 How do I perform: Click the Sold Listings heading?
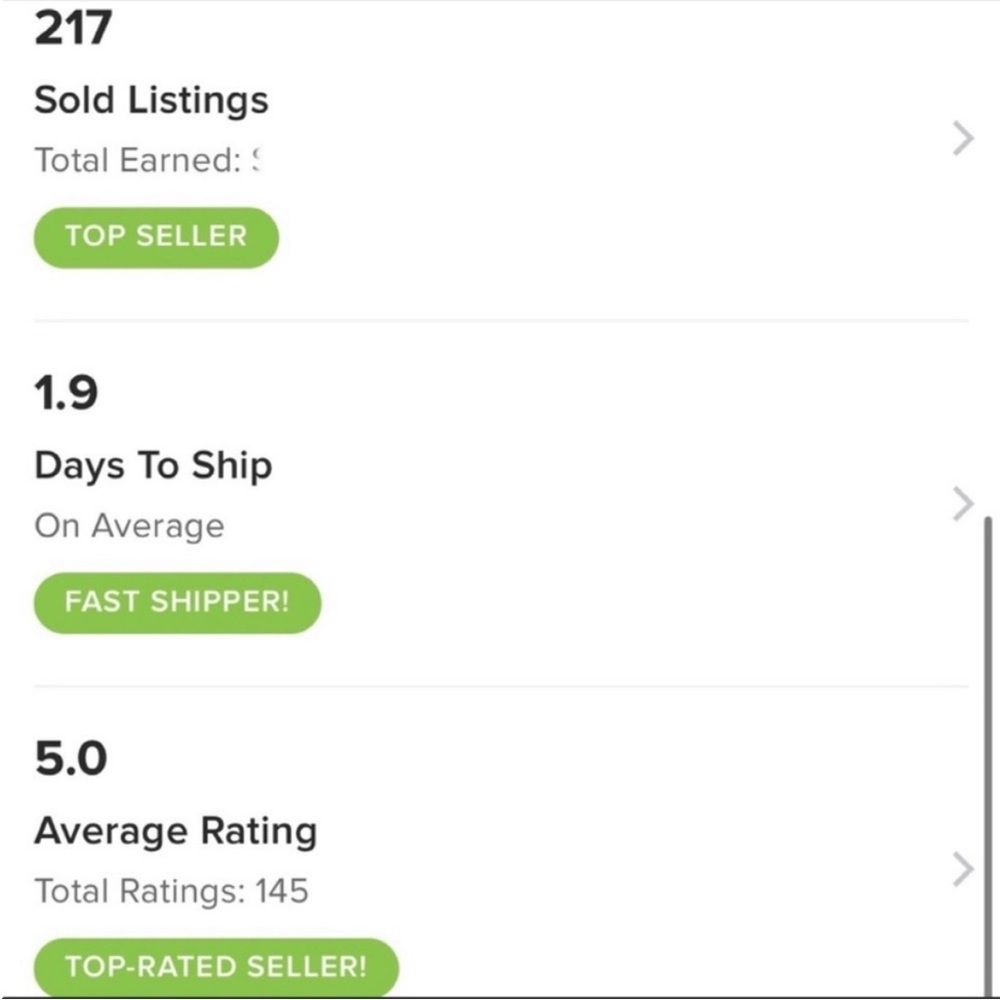pos(151,100)
